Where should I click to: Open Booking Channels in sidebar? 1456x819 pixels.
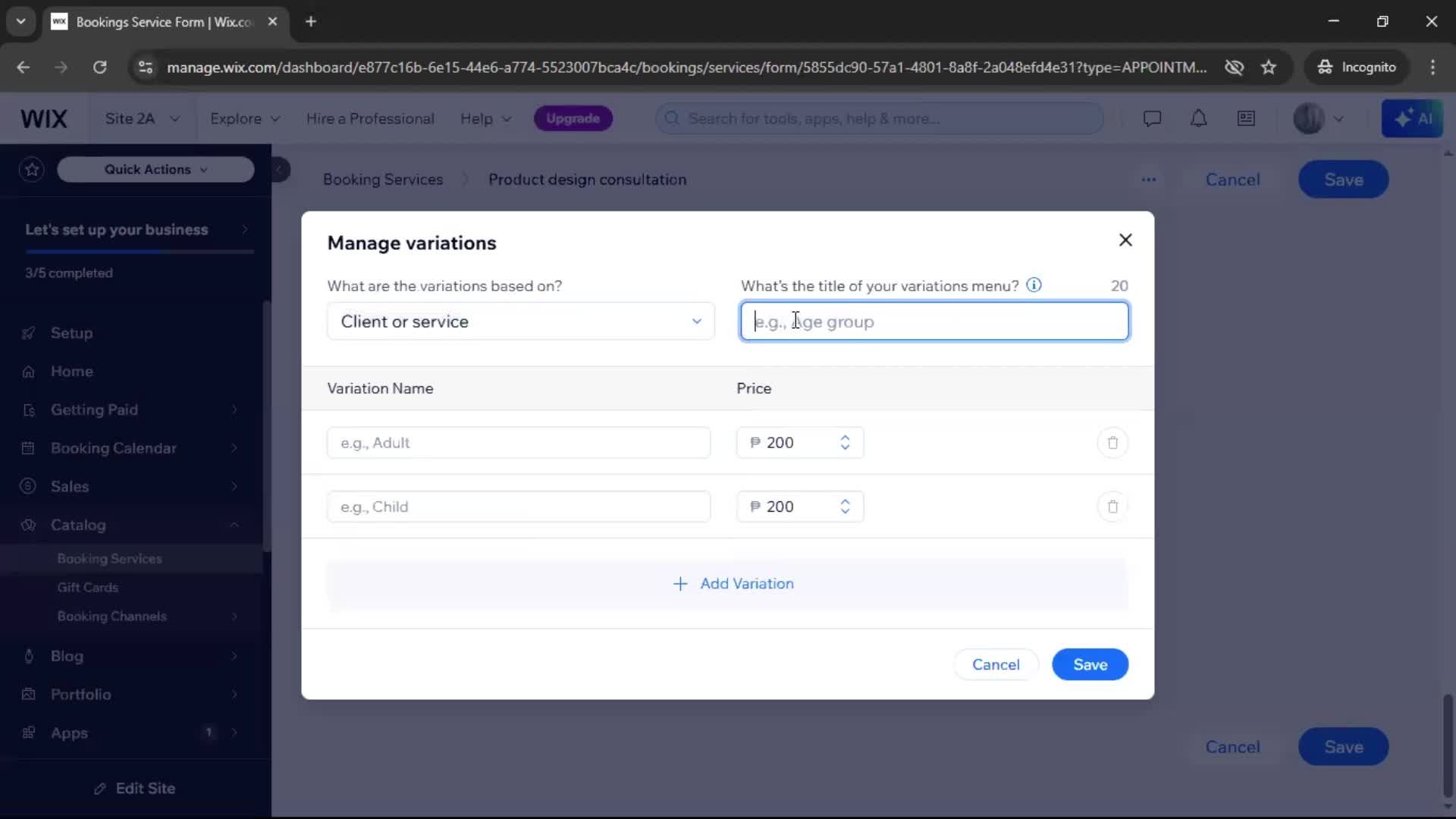pyautogui.click(x=112, y=617)
